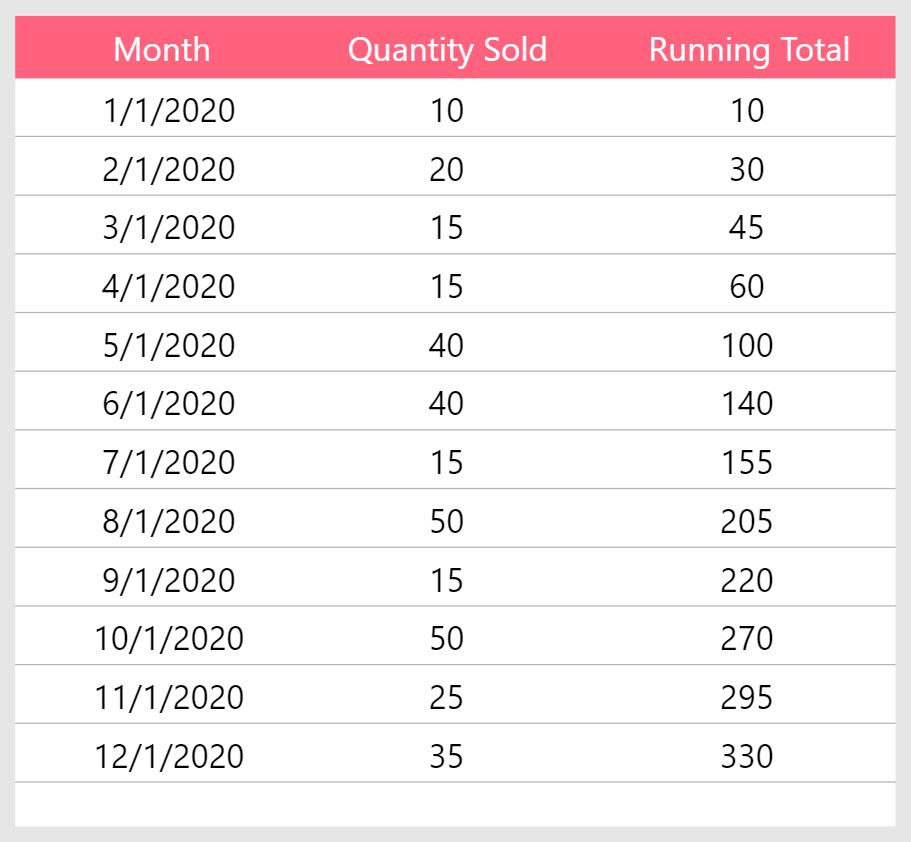
Task: Click quantity sold value 35
Action: [446, 756]
